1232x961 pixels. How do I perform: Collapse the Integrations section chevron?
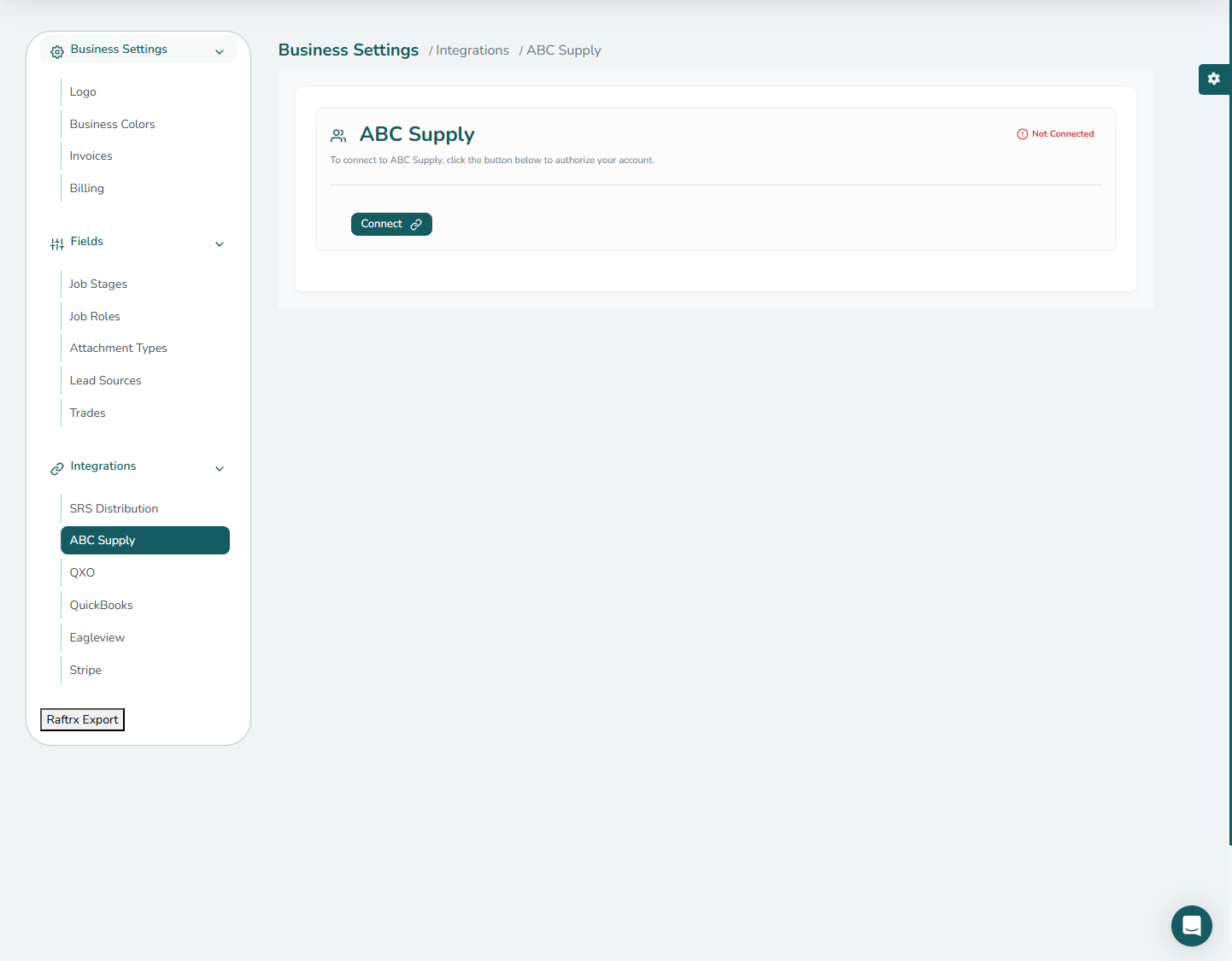click(220, 469)
